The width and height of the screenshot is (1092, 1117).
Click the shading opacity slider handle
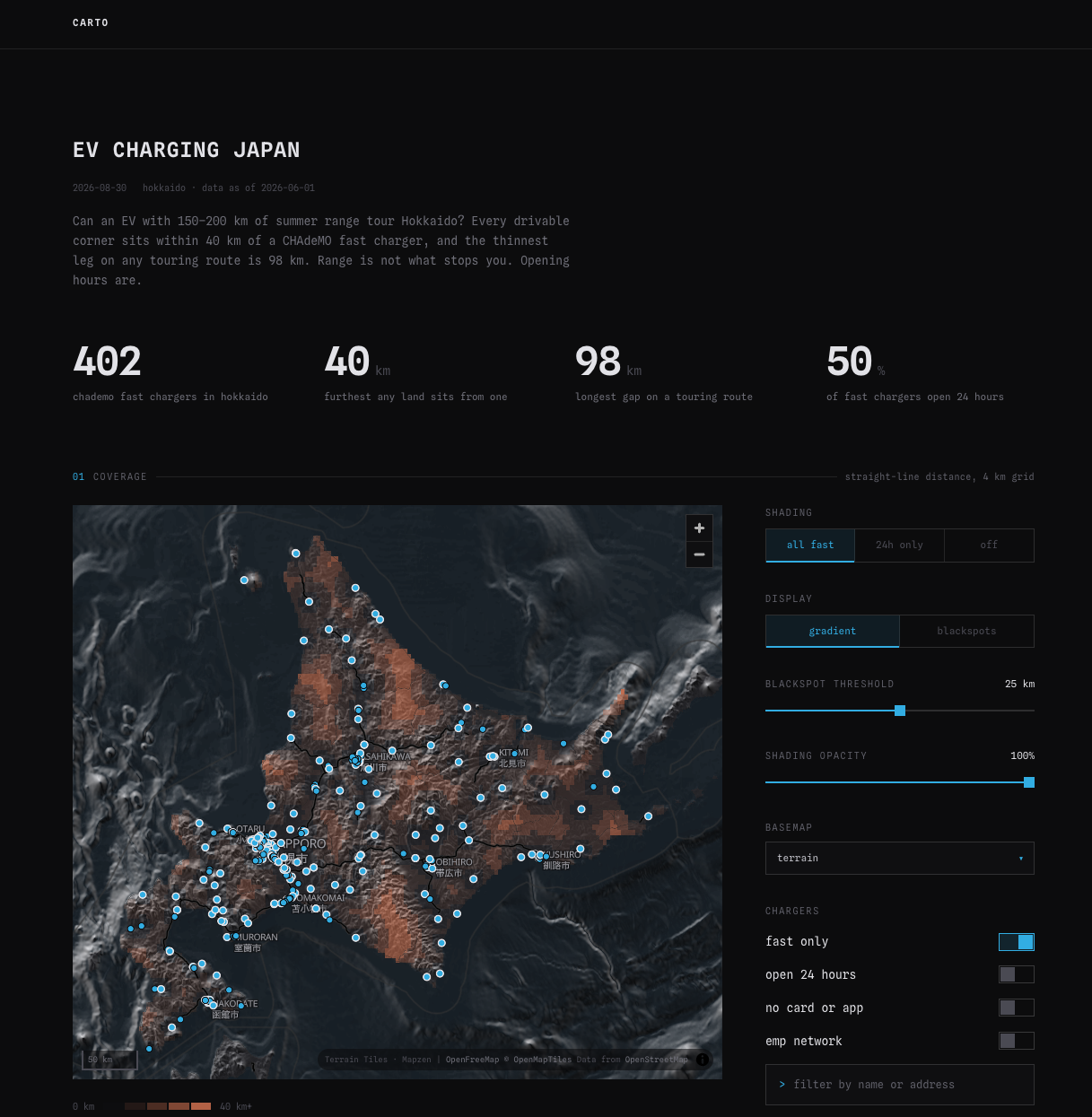point(1029,782)
